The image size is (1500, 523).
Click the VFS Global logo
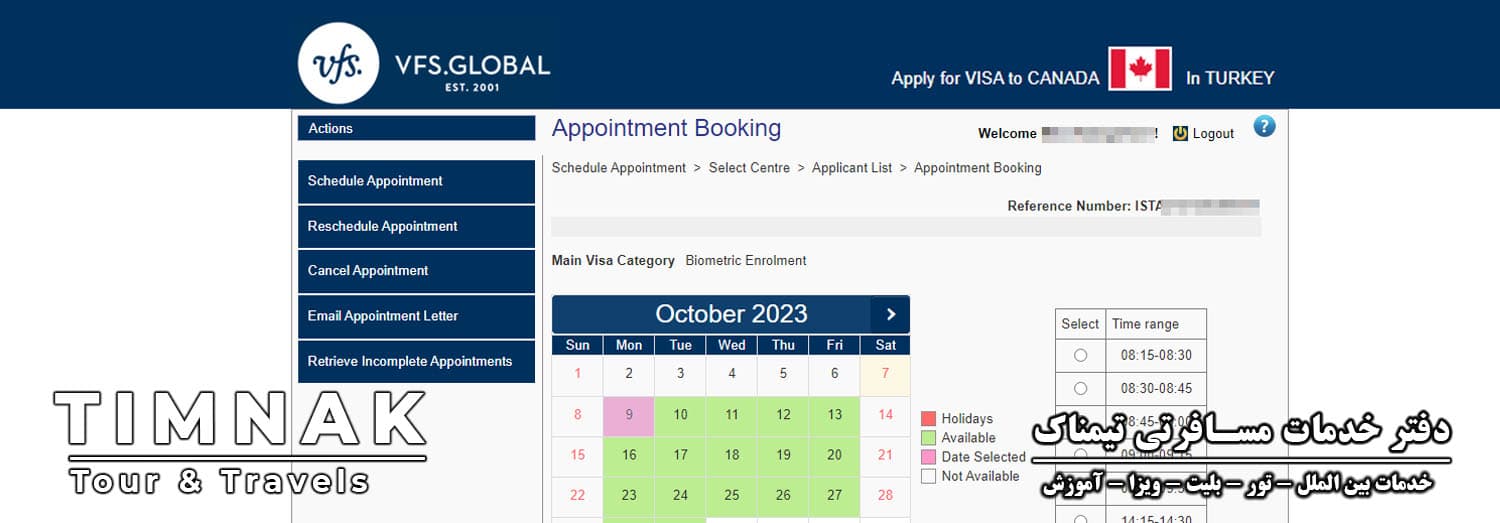[x=338, y=63]
